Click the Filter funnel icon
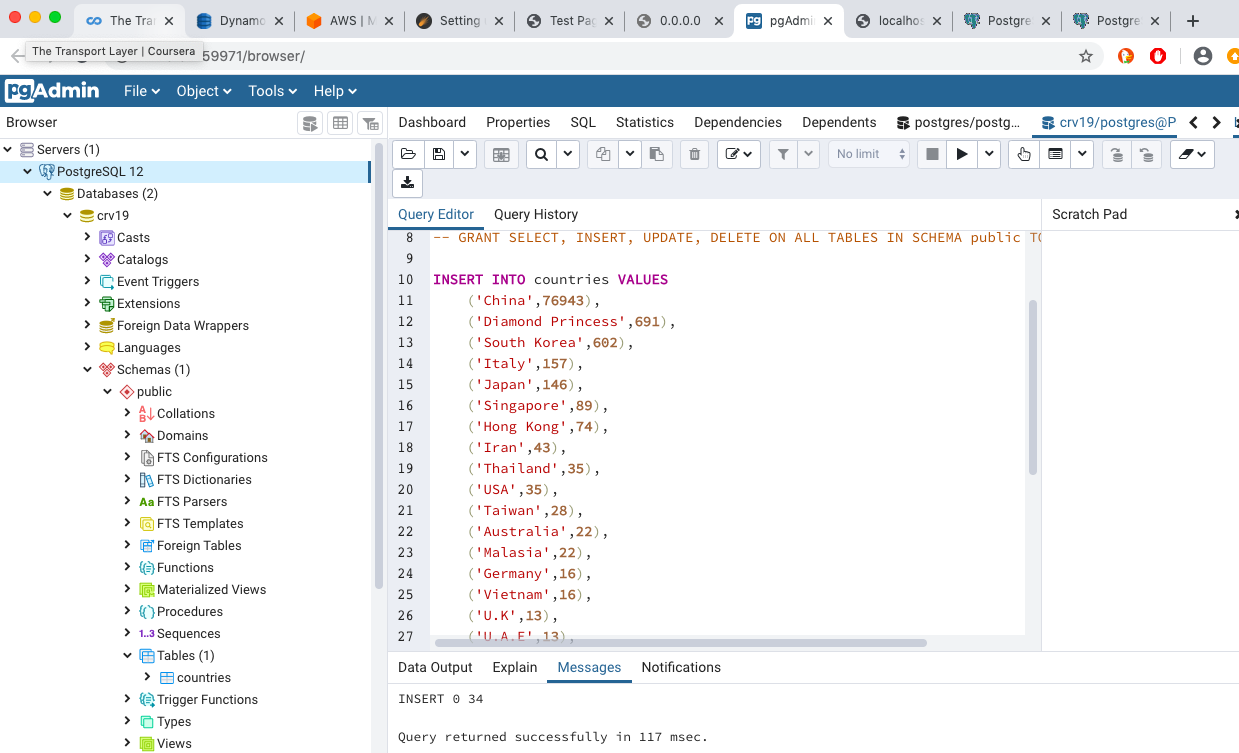The image size is (1239, 753). pyautogui.click(x=783, y=154)
